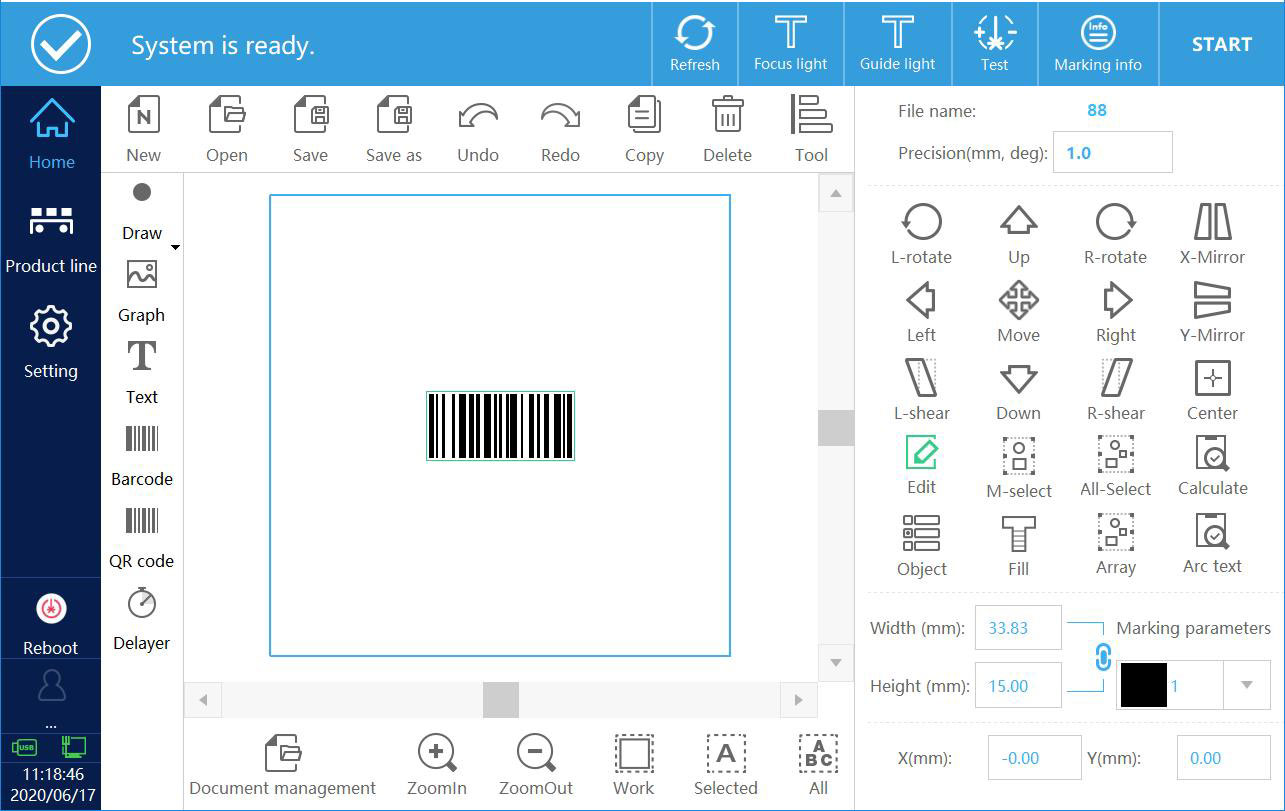1285x811 pixels.
Task: Select the Draw tool
Action: point(142,212)
